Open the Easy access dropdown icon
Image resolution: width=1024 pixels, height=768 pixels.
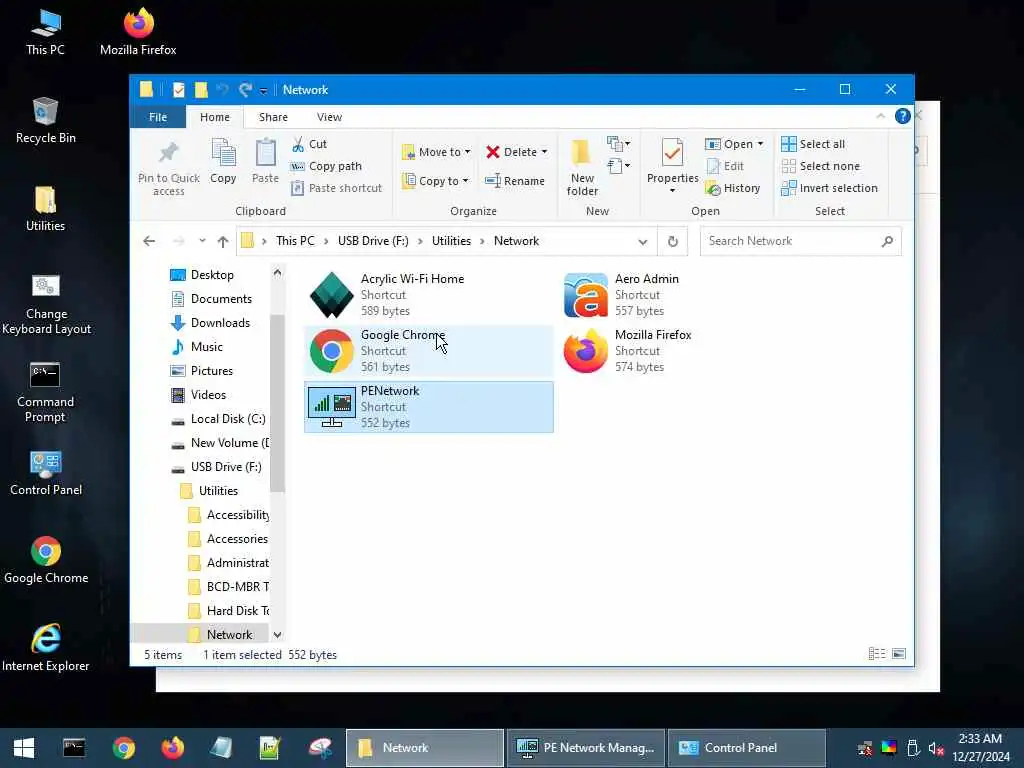[x=618, y=166]
